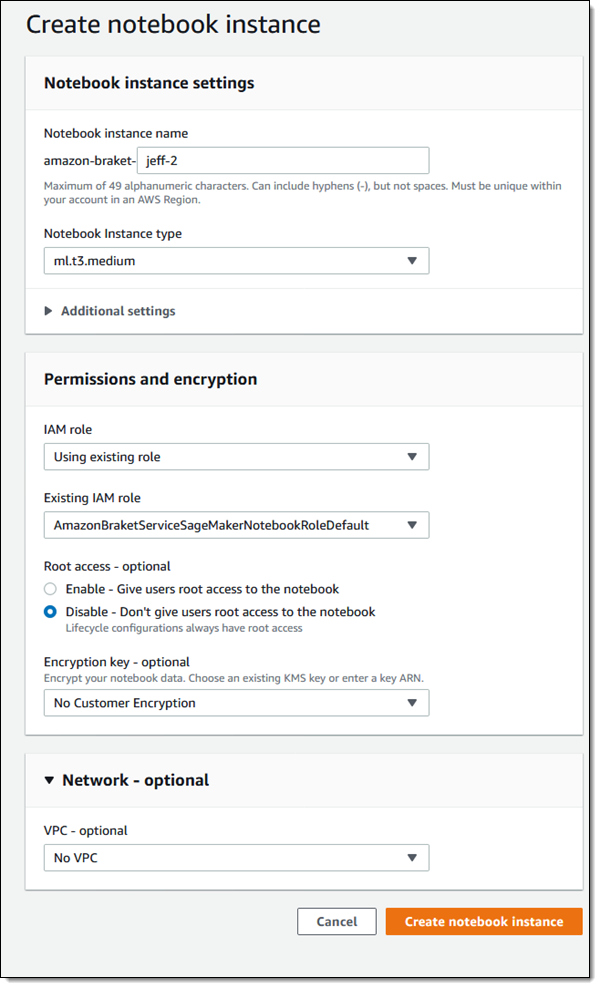This screenshot has width=600, height=988.
Task: Open the Notebook Instance type dropdown
Action: (236, 261)
